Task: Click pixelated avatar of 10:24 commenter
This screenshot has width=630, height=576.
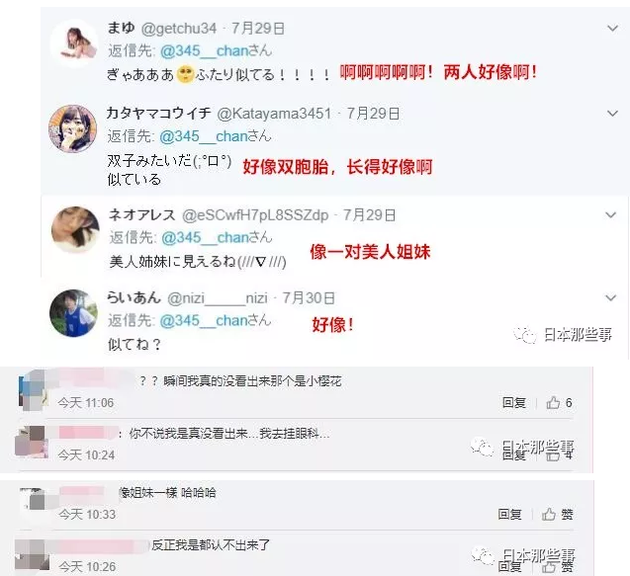Action: (x=31, y=442)
